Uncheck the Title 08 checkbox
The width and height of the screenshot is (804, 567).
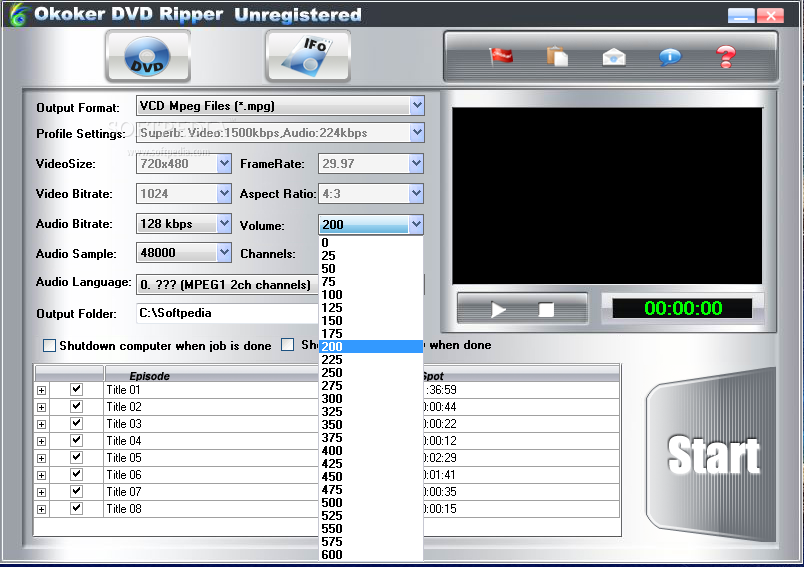[76, 508]
